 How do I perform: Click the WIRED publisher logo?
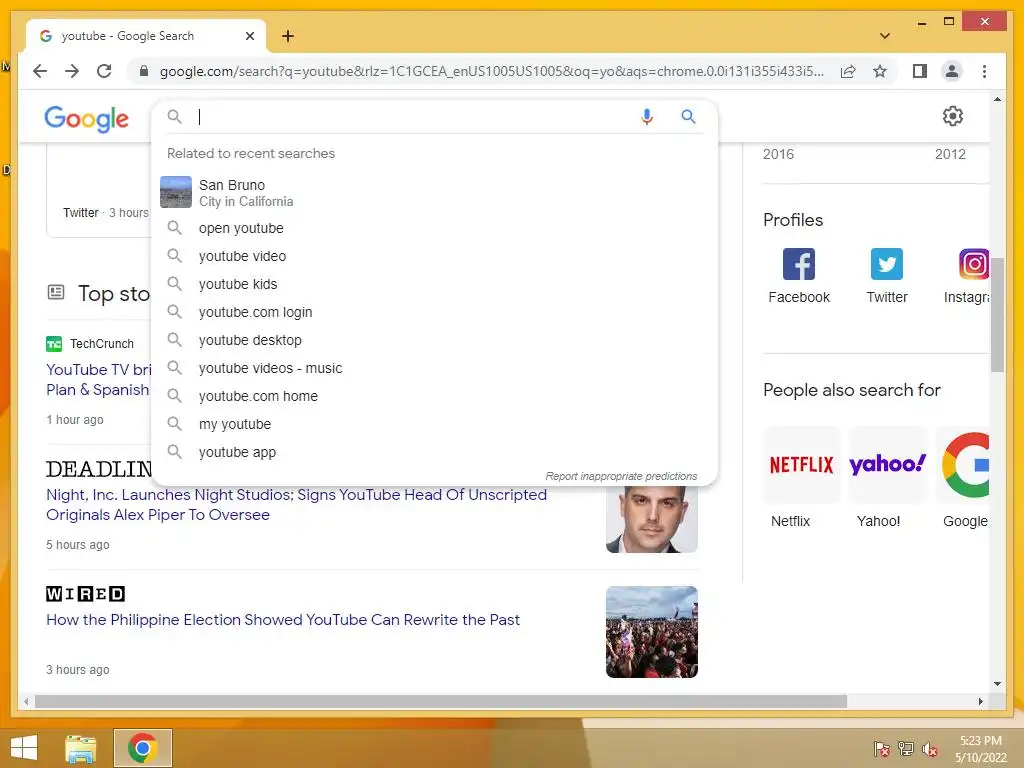click(x=86, y=594)
